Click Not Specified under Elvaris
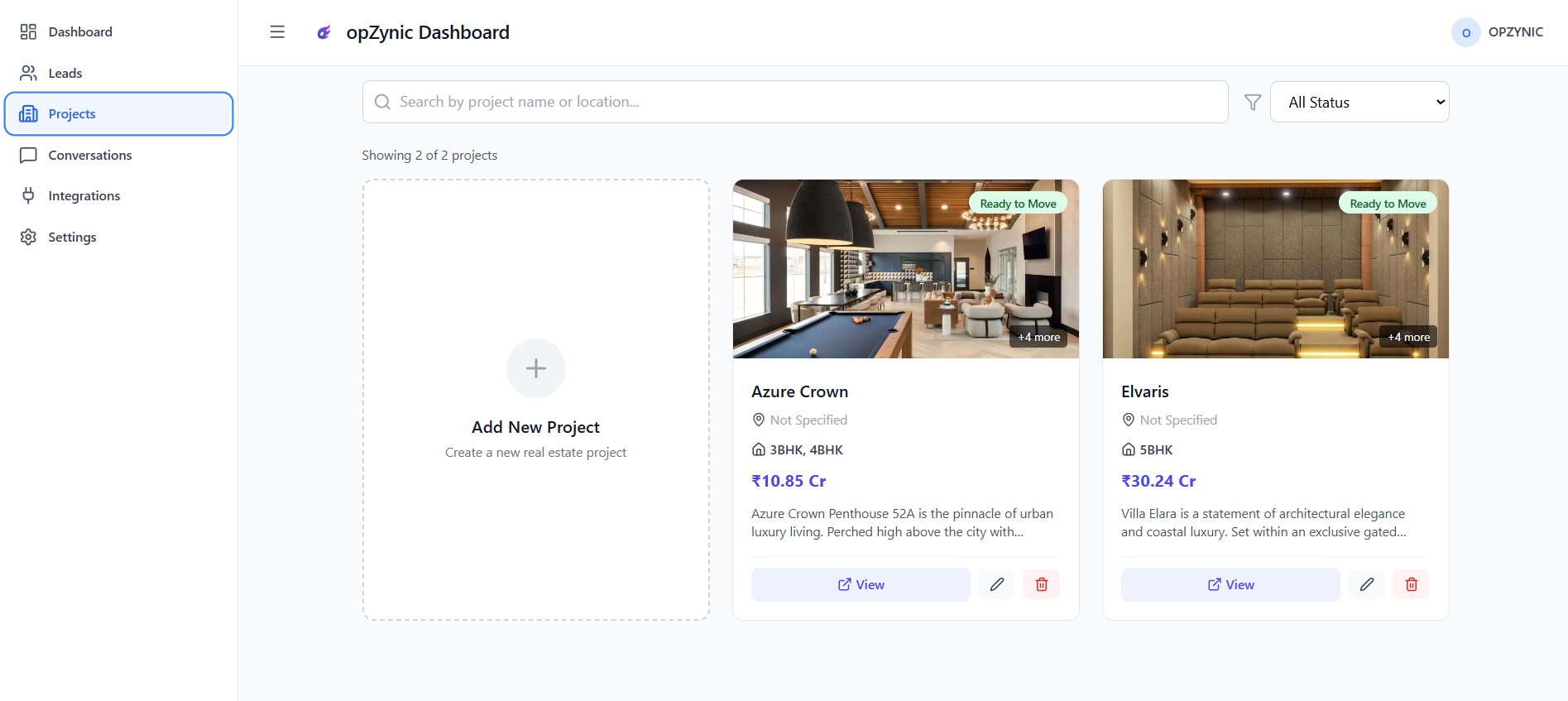The width and height of the screenshot is (1568, 701). click(x=1178, y=420)
